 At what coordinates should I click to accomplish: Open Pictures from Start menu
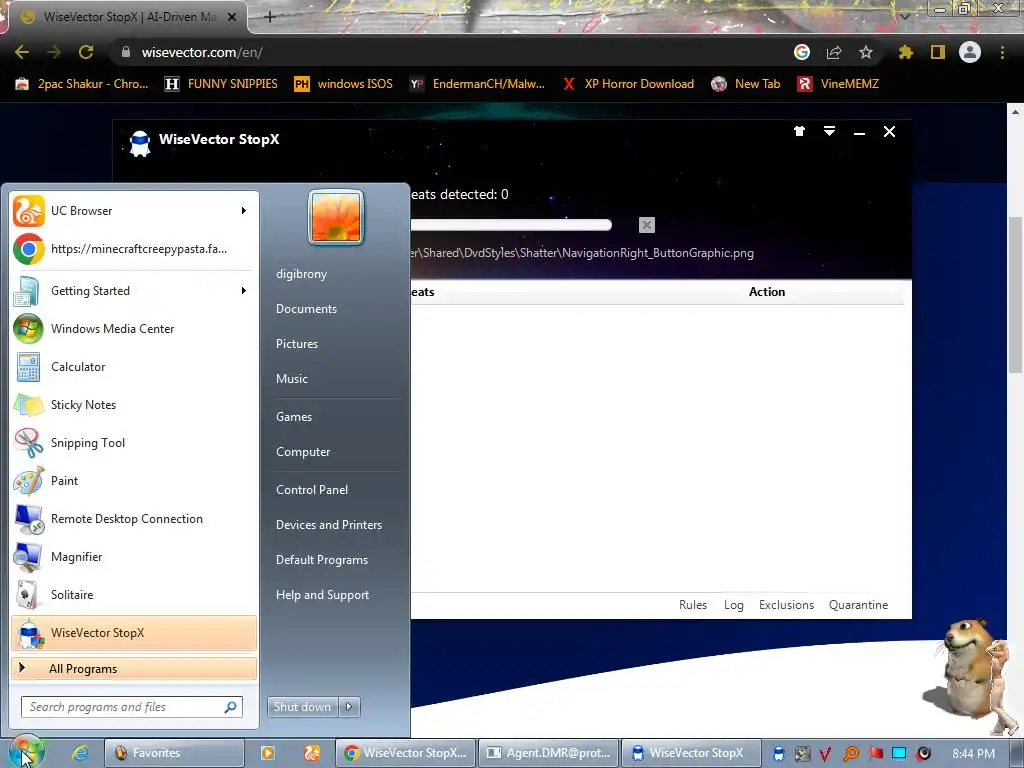(296, 344)
